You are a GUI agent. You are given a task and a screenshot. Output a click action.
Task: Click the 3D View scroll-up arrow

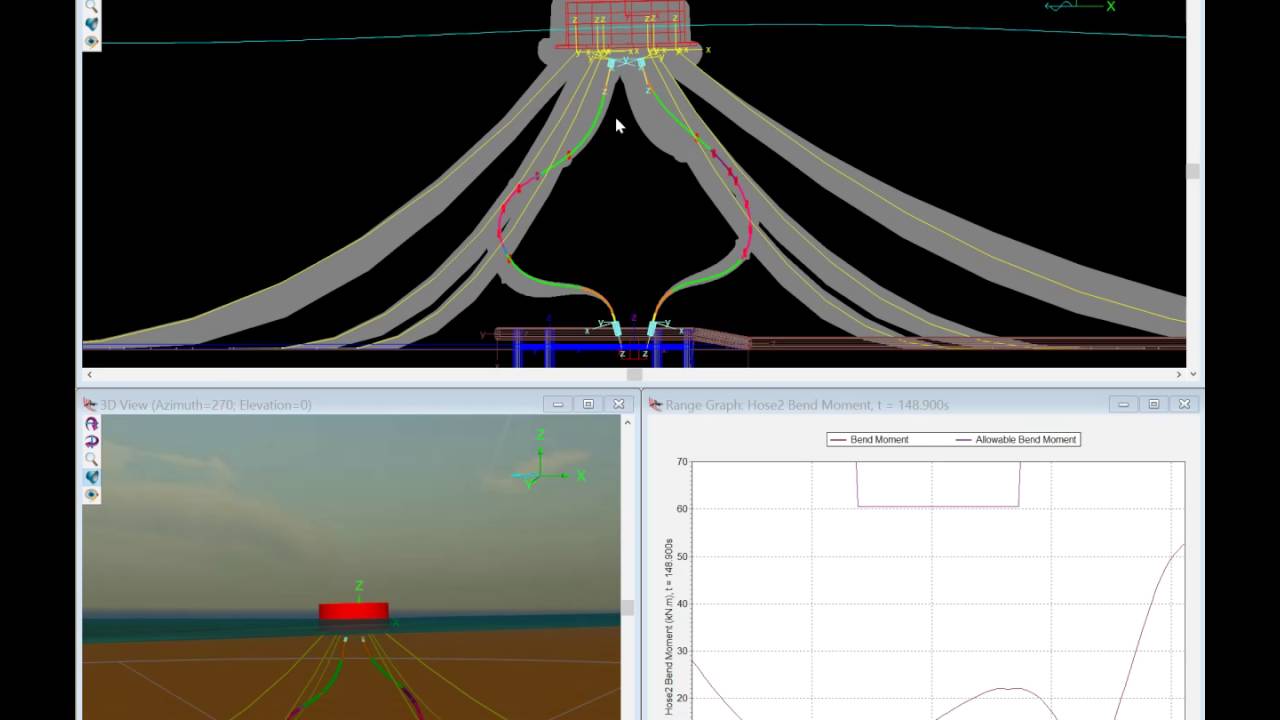point(627,423)
